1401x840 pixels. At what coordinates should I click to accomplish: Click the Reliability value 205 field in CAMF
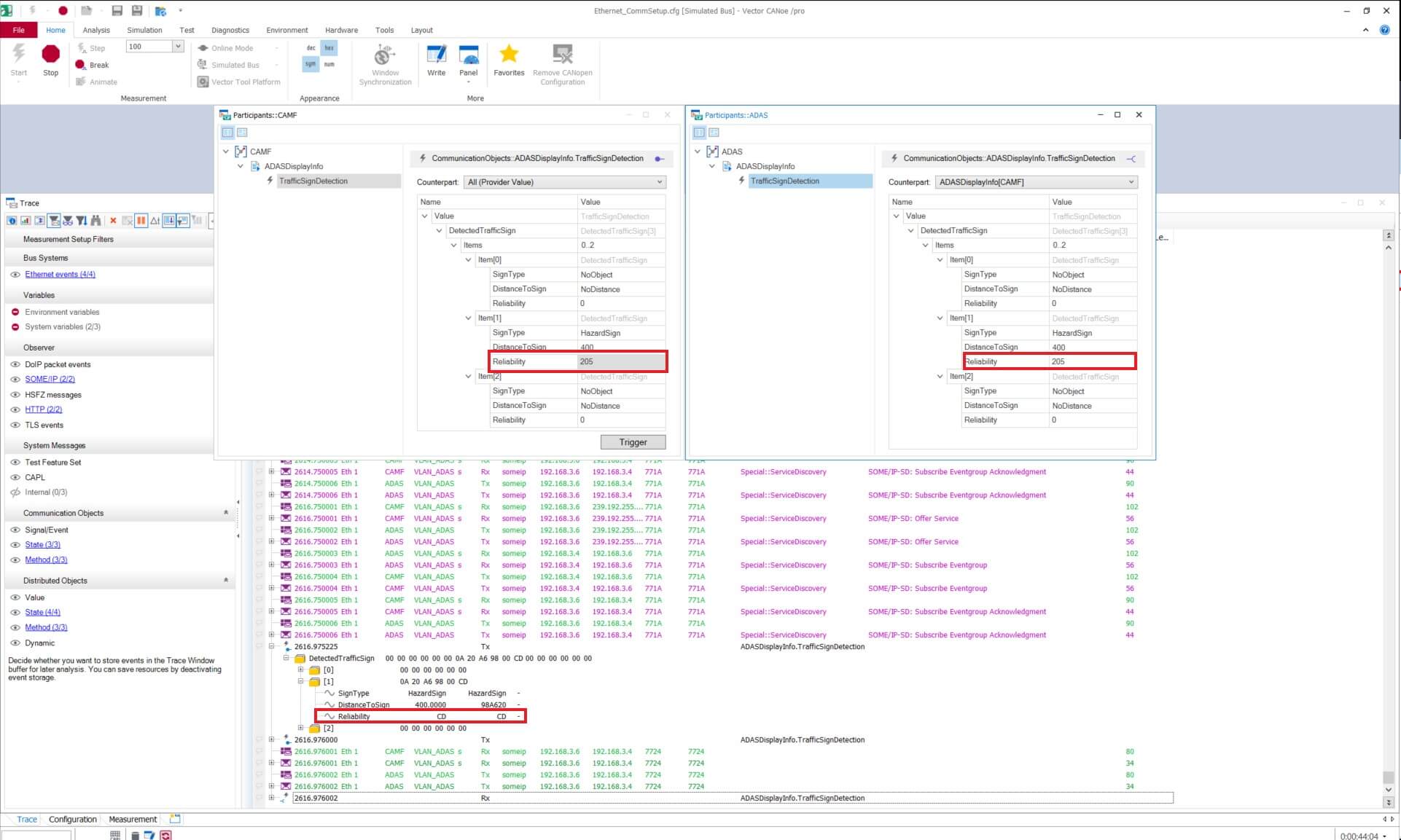(620, 362)
